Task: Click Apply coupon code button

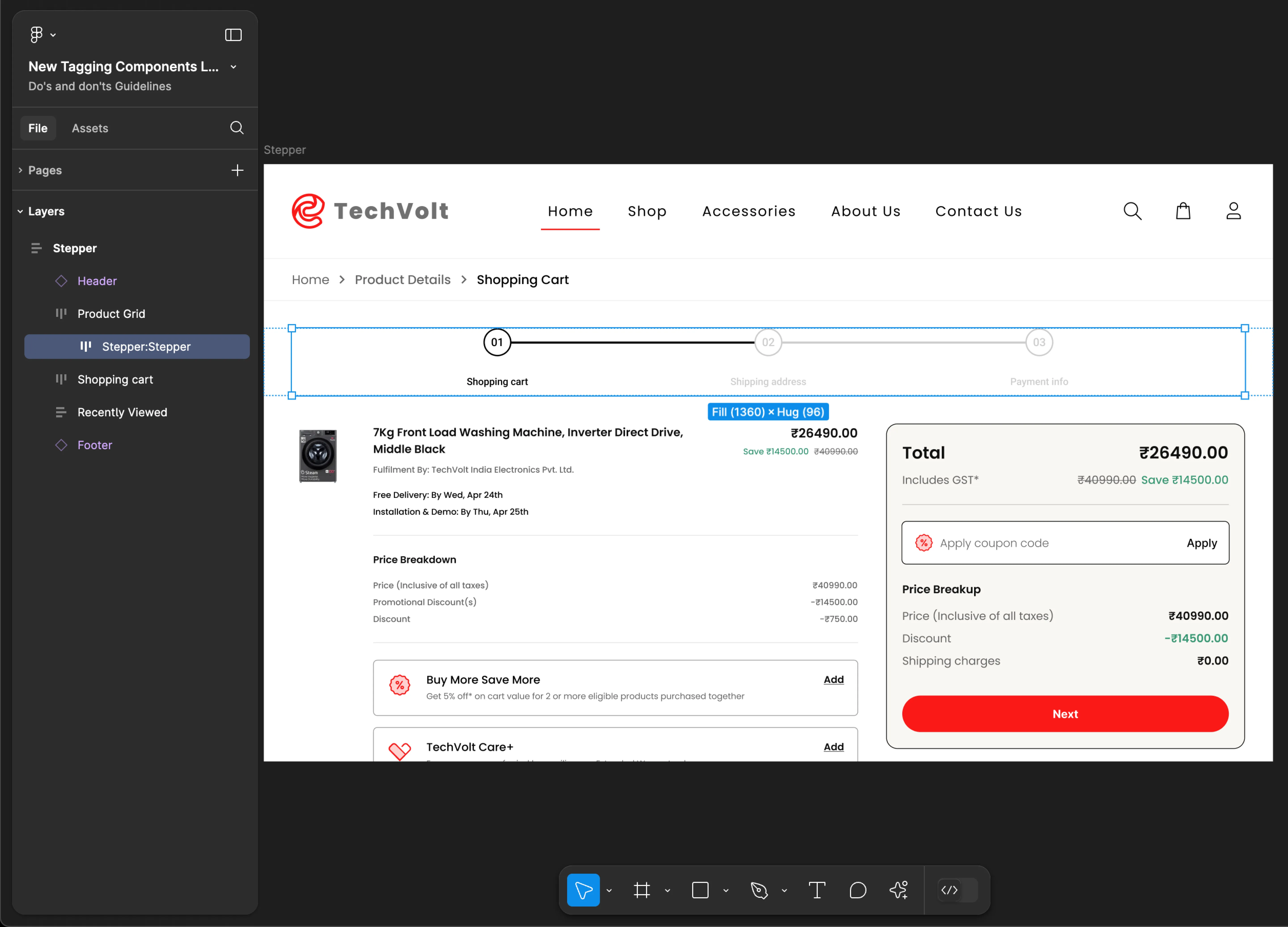Action: tap(1201, 543)
